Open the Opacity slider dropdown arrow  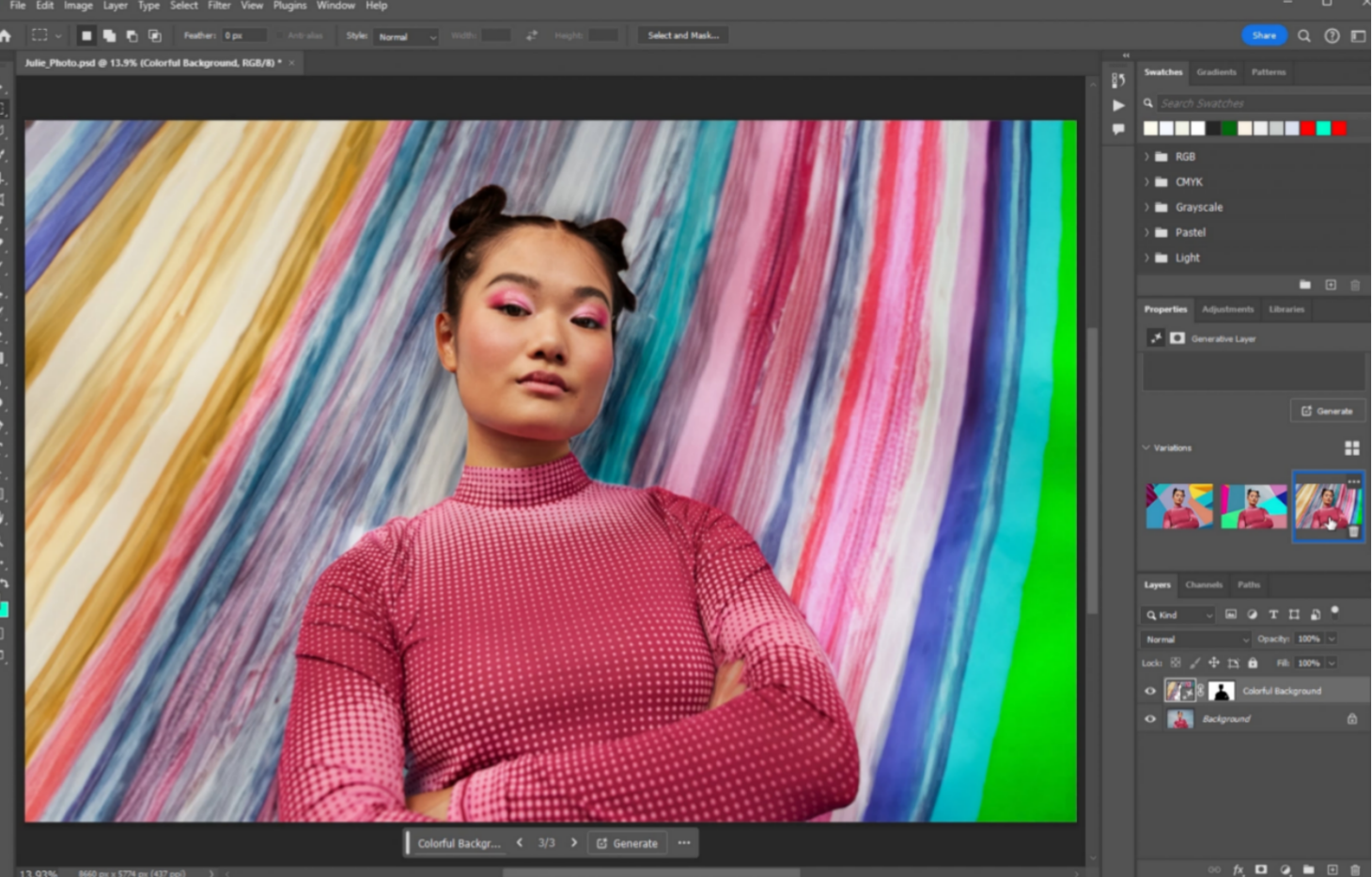[1332, 639]
